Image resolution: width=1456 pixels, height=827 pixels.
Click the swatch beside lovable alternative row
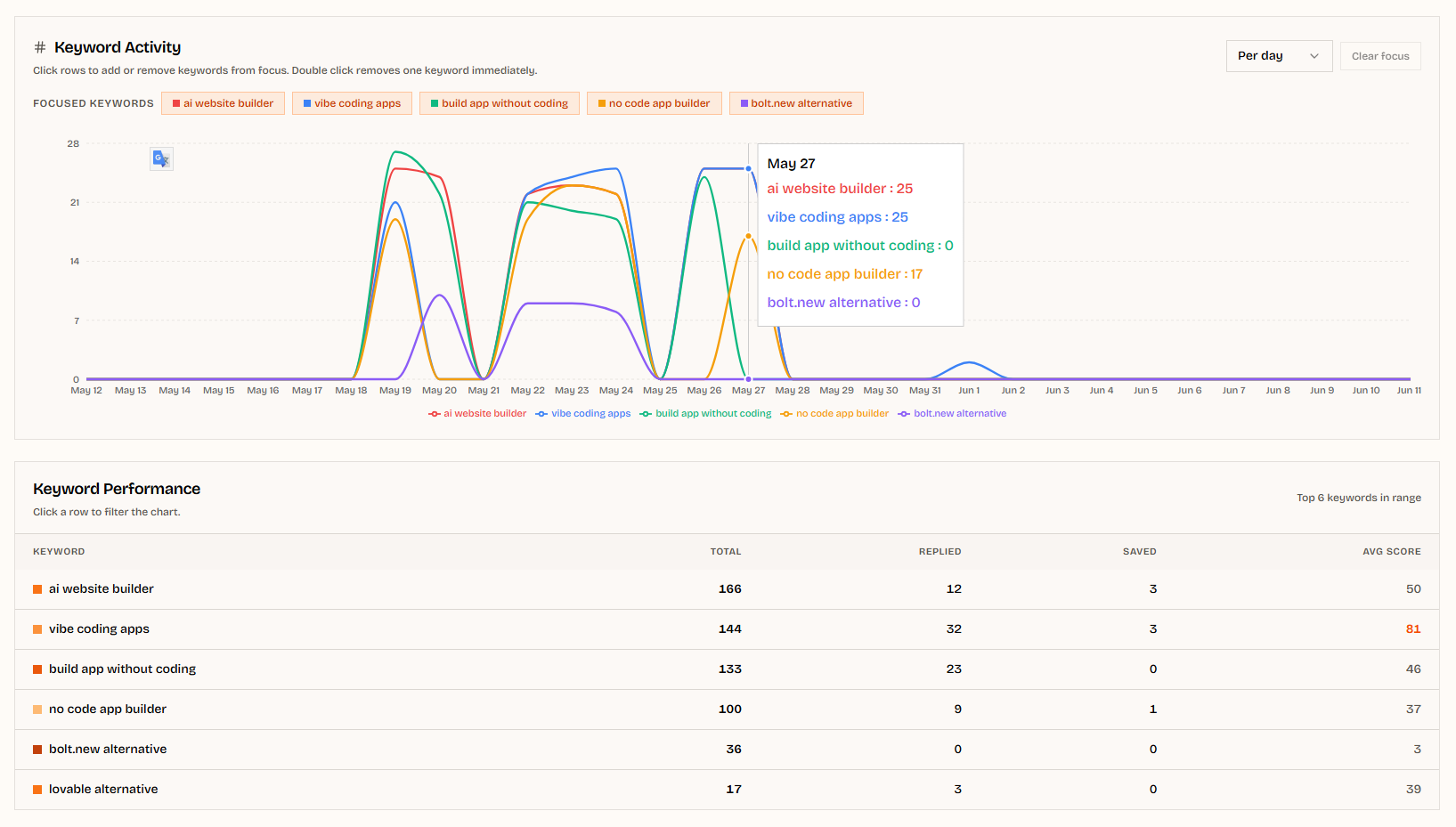[37, 790]
